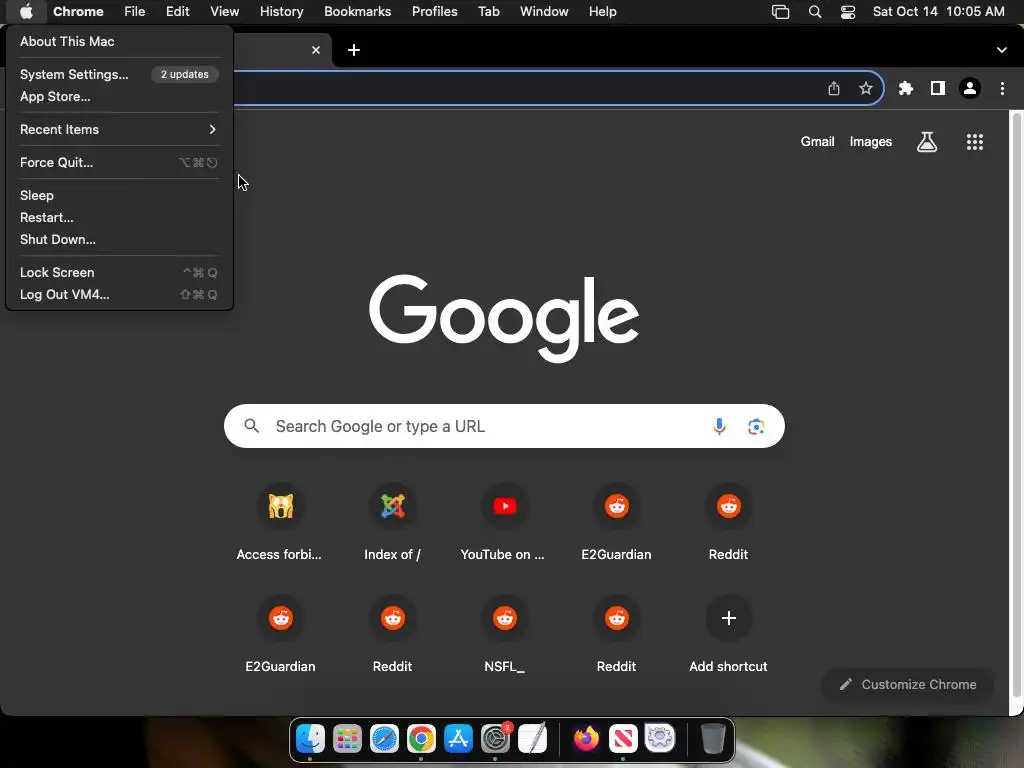1024x768 pixels.
Task: Choose Log Out VM4...
Action: pyautogui.click(x=119, y=295)
